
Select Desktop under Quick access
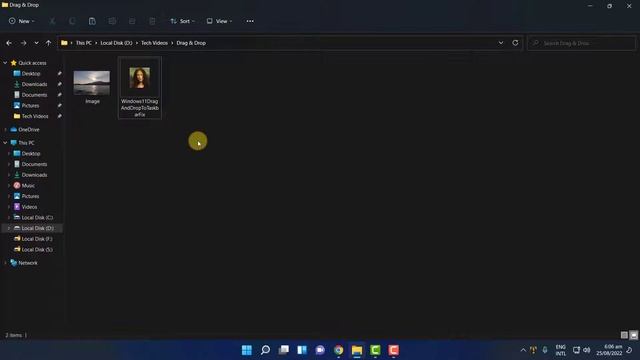coord(31,73)
